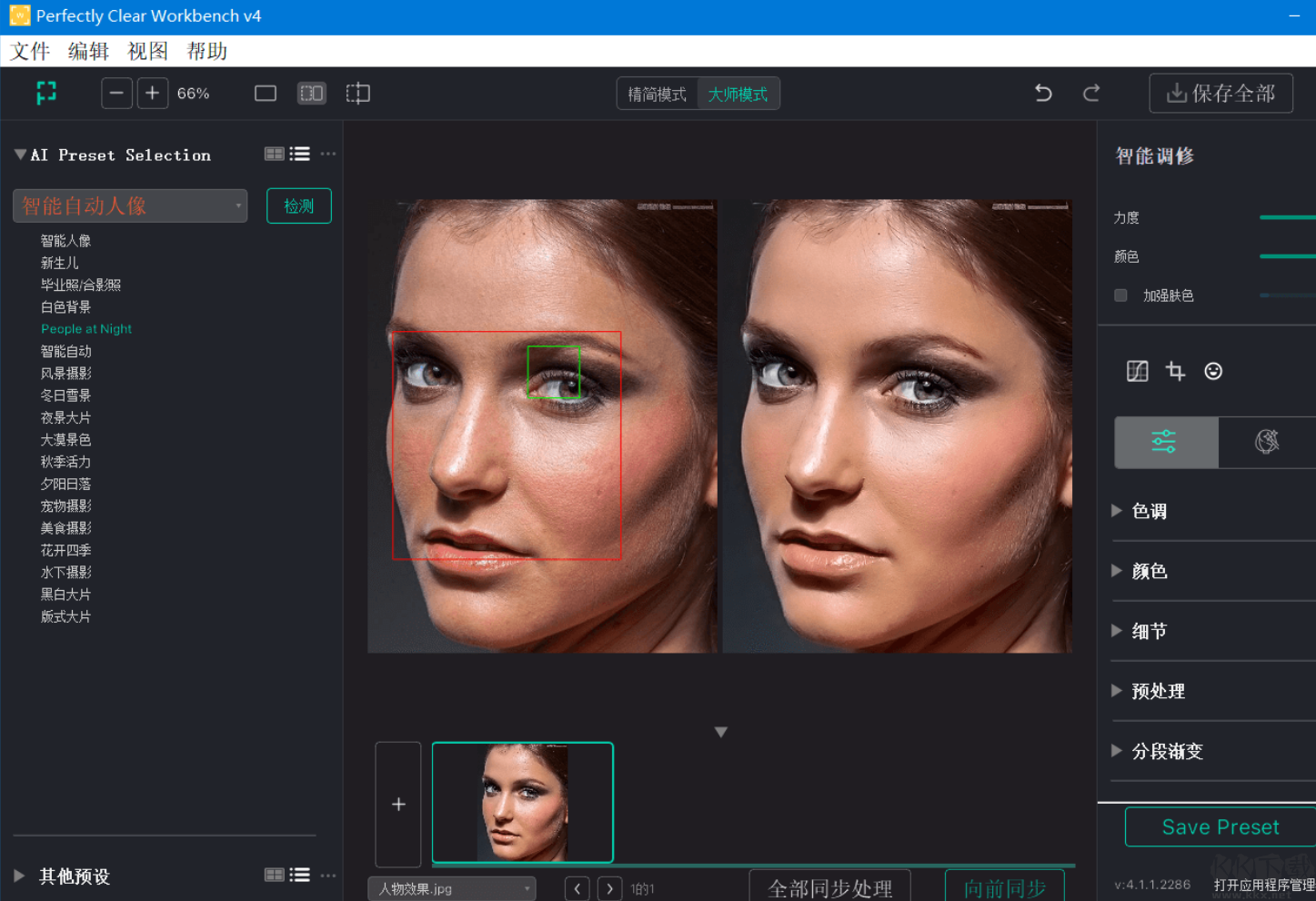
Task: Adjust the 力度 strength slider
Action: click(1287, 217)
